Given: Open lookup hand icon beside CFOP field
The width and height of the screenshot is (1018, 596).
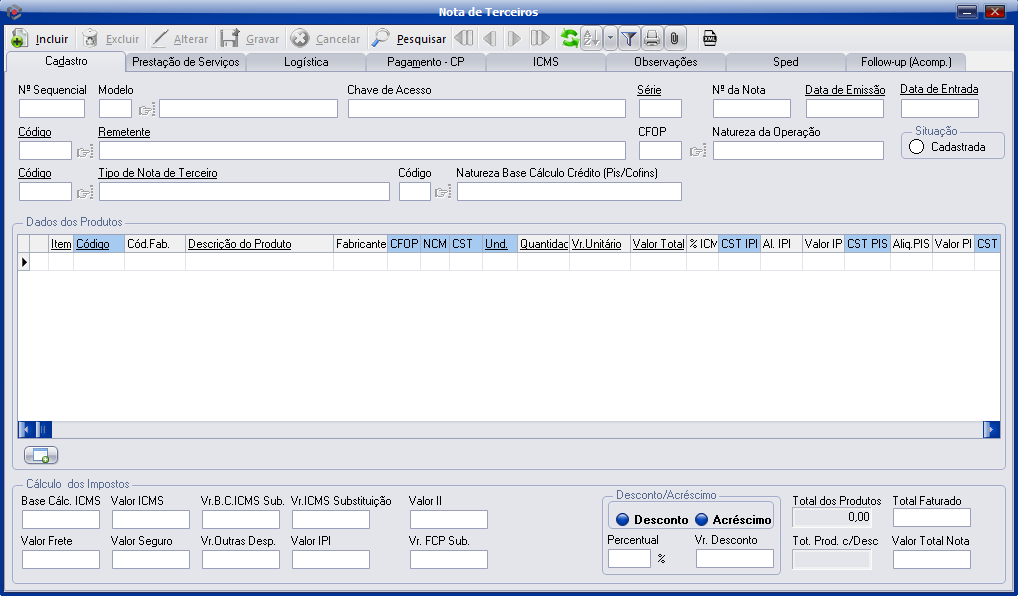Looking at the screenshot, I should (x=697, y=151).
